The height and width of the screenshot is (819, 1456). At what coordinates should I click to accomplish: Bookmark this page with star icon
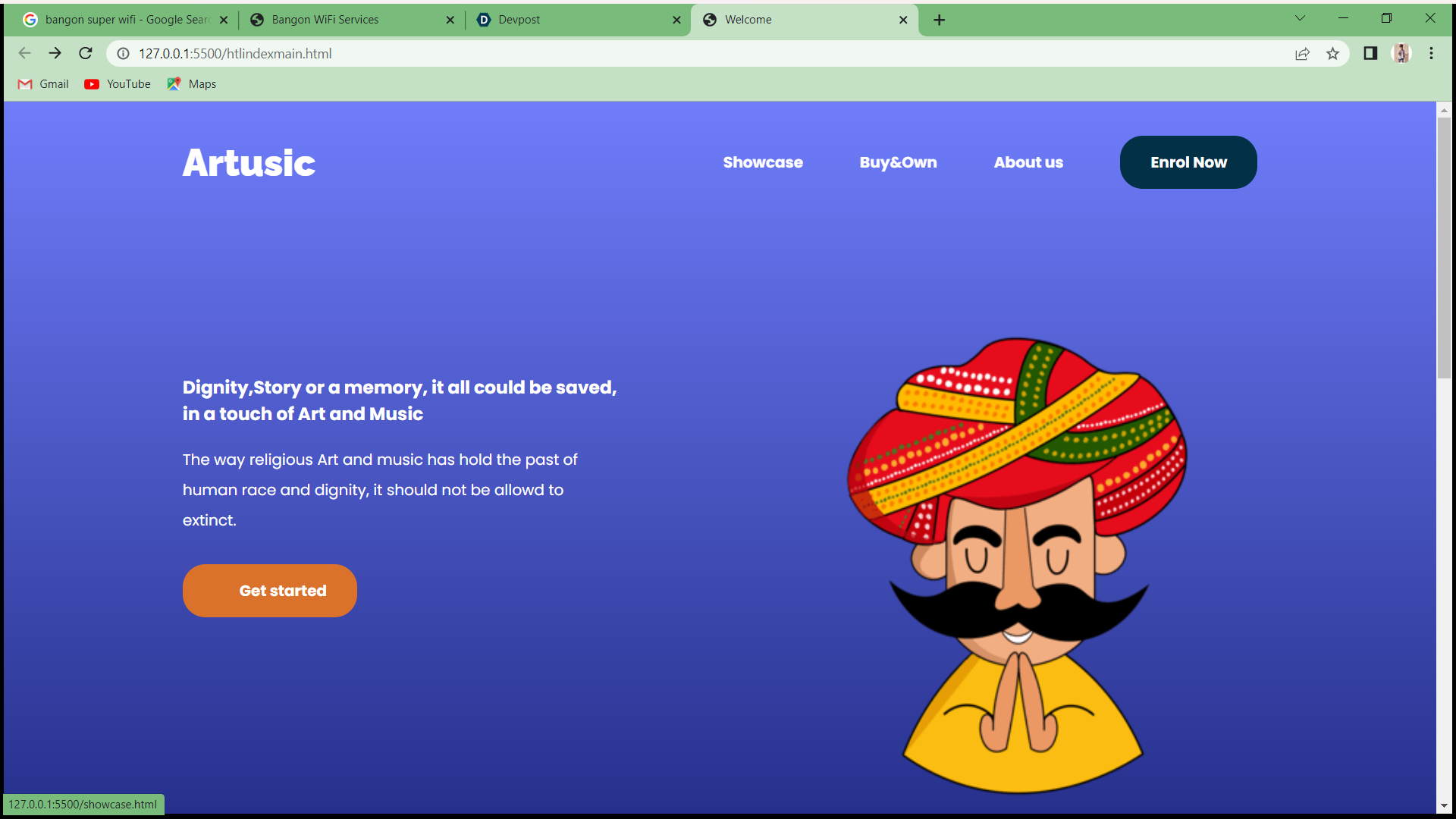tap(1332, 53)
